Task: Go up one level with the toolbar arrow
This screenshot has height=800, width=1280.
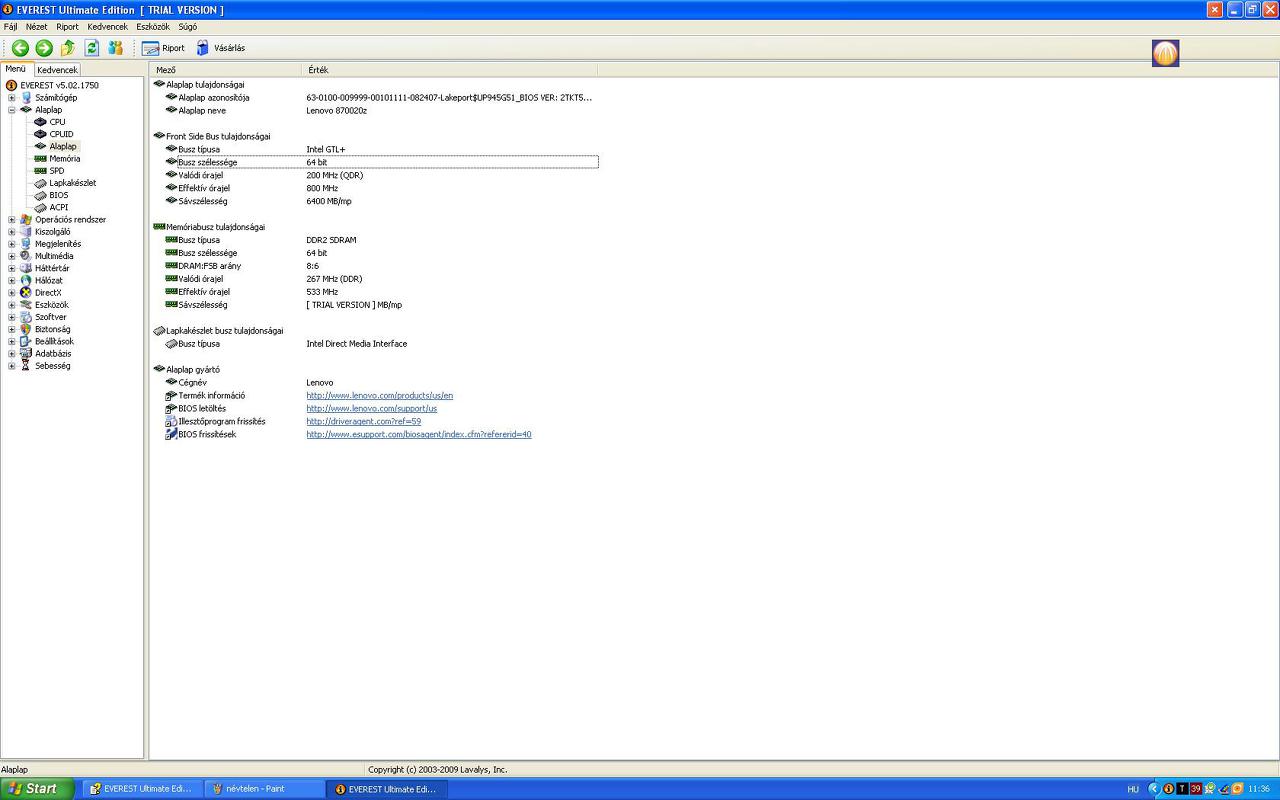Action: [x=68, y=48]
